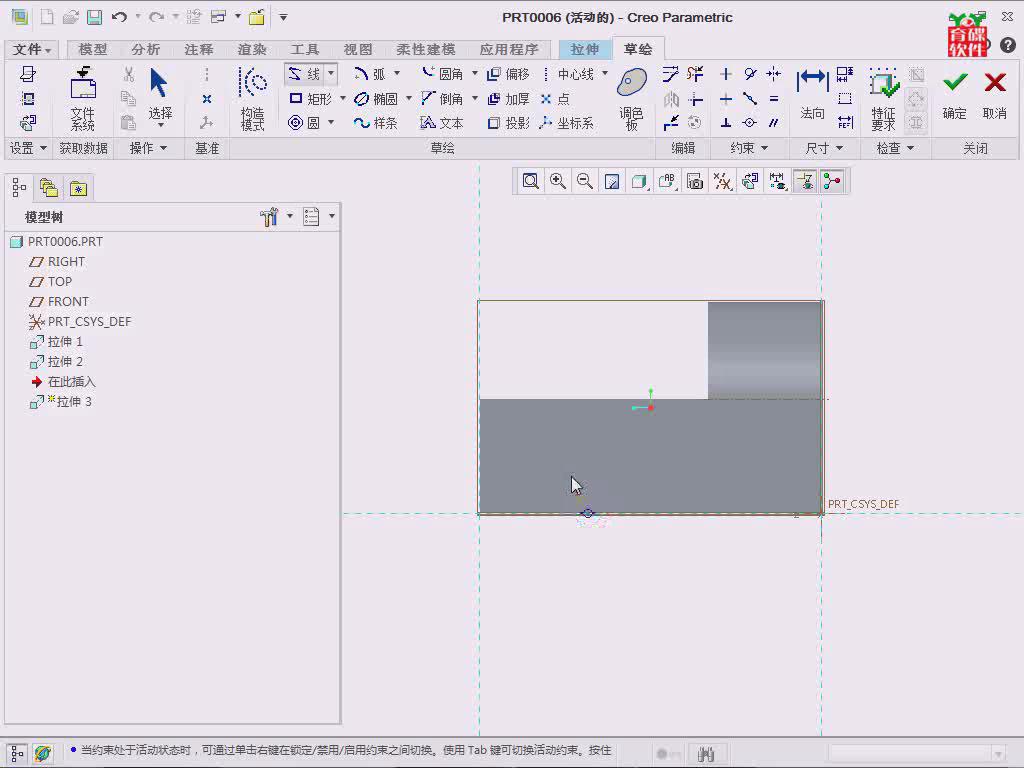
Task: Switch to the 分析 tab
Action: coord(146,49)
